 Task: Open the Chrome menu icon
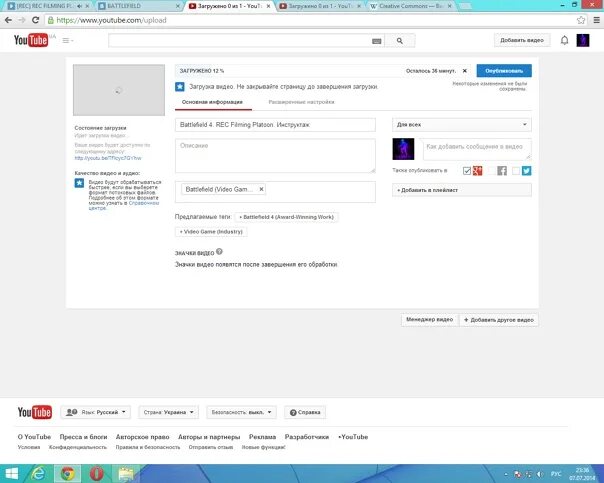596,20
